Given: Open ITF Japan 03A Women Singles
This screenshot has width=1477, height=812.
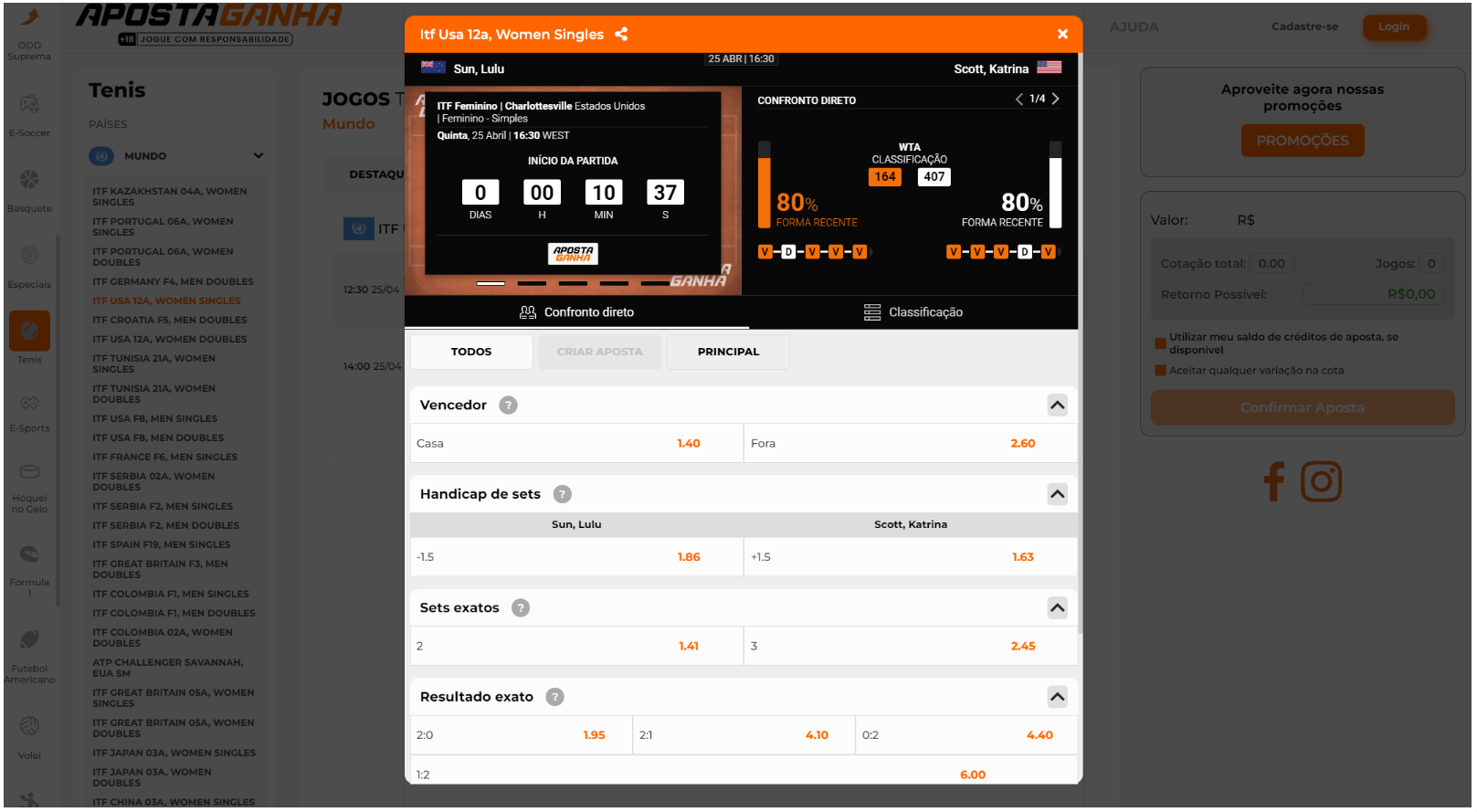Looking at the screenshot, I should [174, 754].
